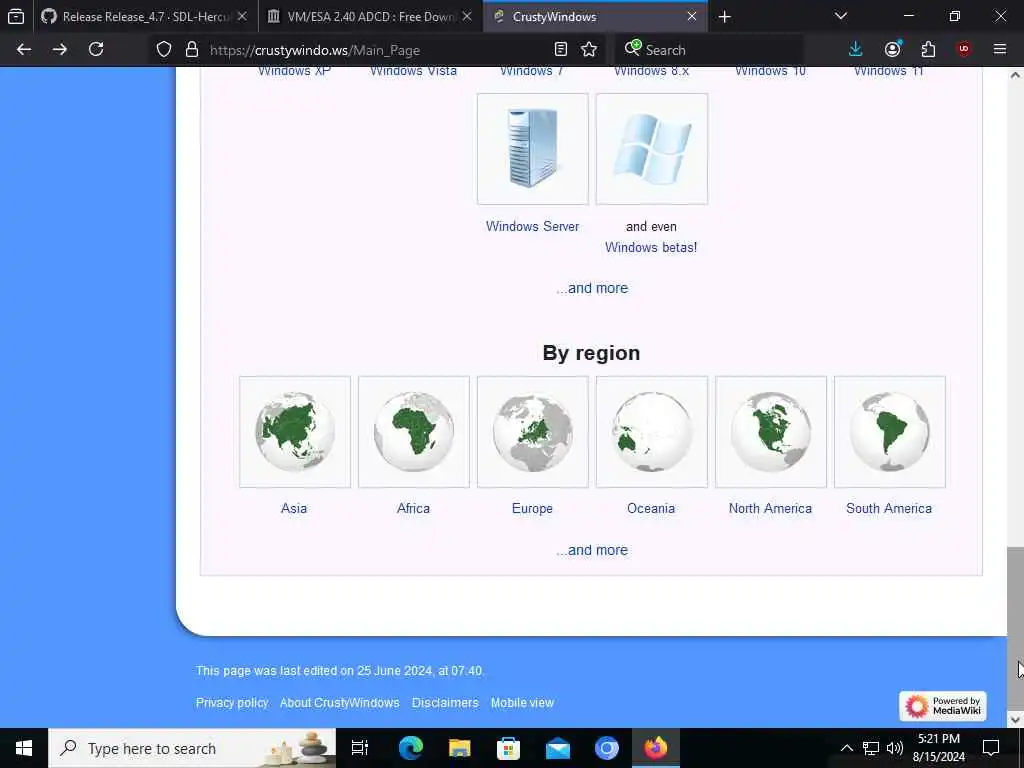Click '...and more' above By region
Viewport: 1024px width, 768px height.
pos(592,288)
